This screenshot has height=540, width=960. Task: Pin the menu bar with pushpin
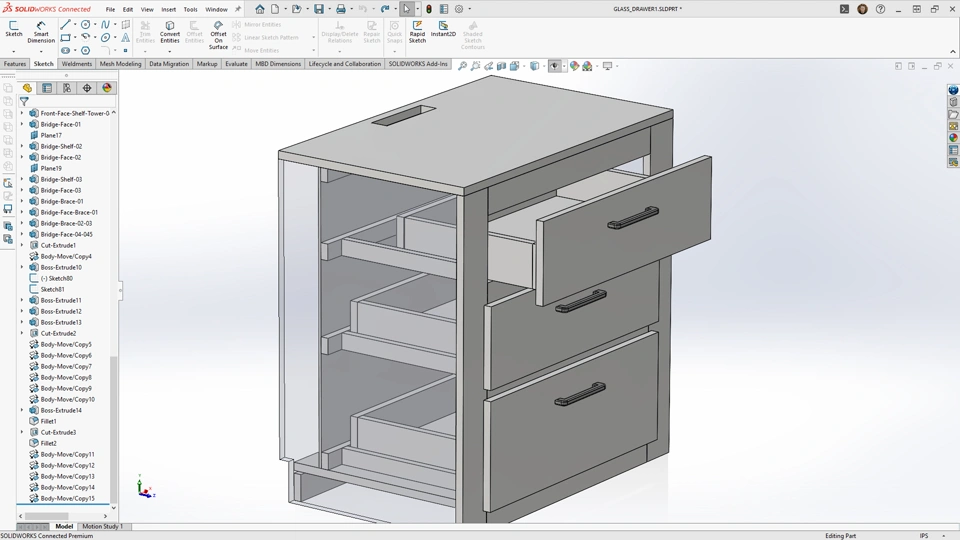coord(238,9)
